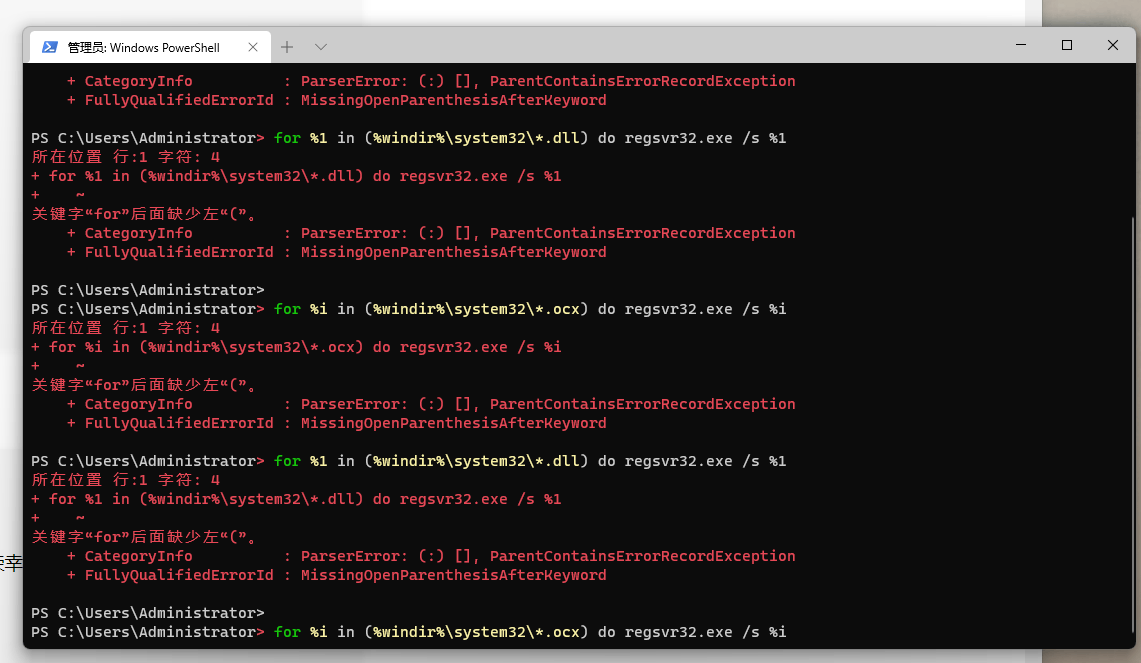The width and height of the screenshot is (1141, 663).
Task: Click the bottom-most prompt's *.ocx for command
Action: click(530, 632)
